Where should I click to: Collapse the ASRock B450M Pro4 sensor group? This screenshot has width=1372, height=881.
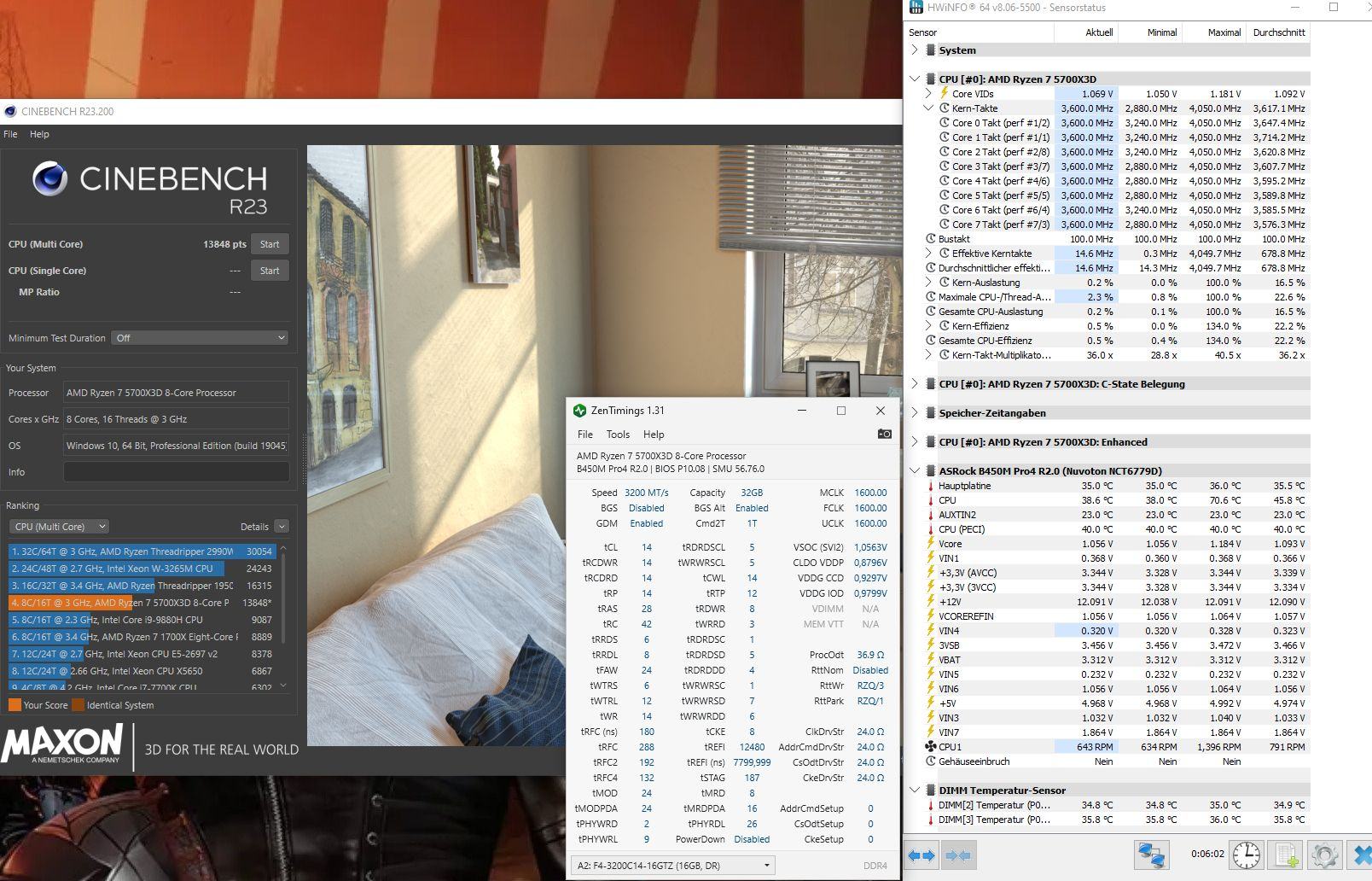click(x=915, y=471)
